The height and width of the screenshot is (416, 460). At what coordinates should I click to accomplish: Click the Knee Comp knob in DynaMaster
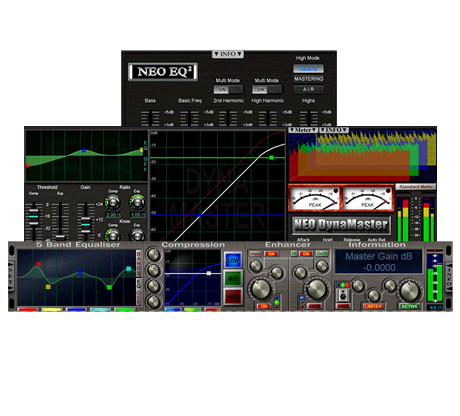click(x=113, y=235)
